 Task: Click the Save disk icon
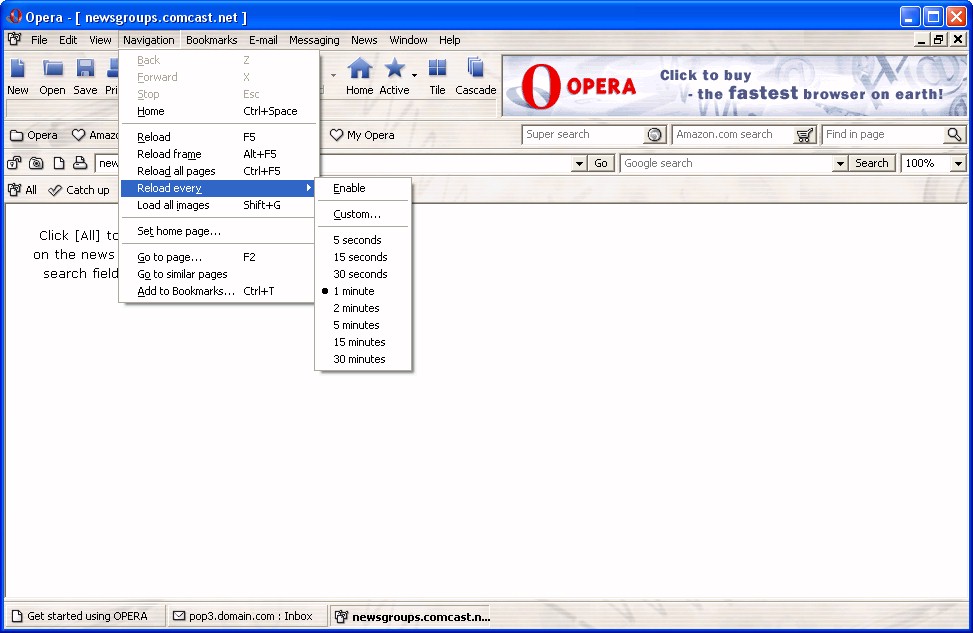85,69
